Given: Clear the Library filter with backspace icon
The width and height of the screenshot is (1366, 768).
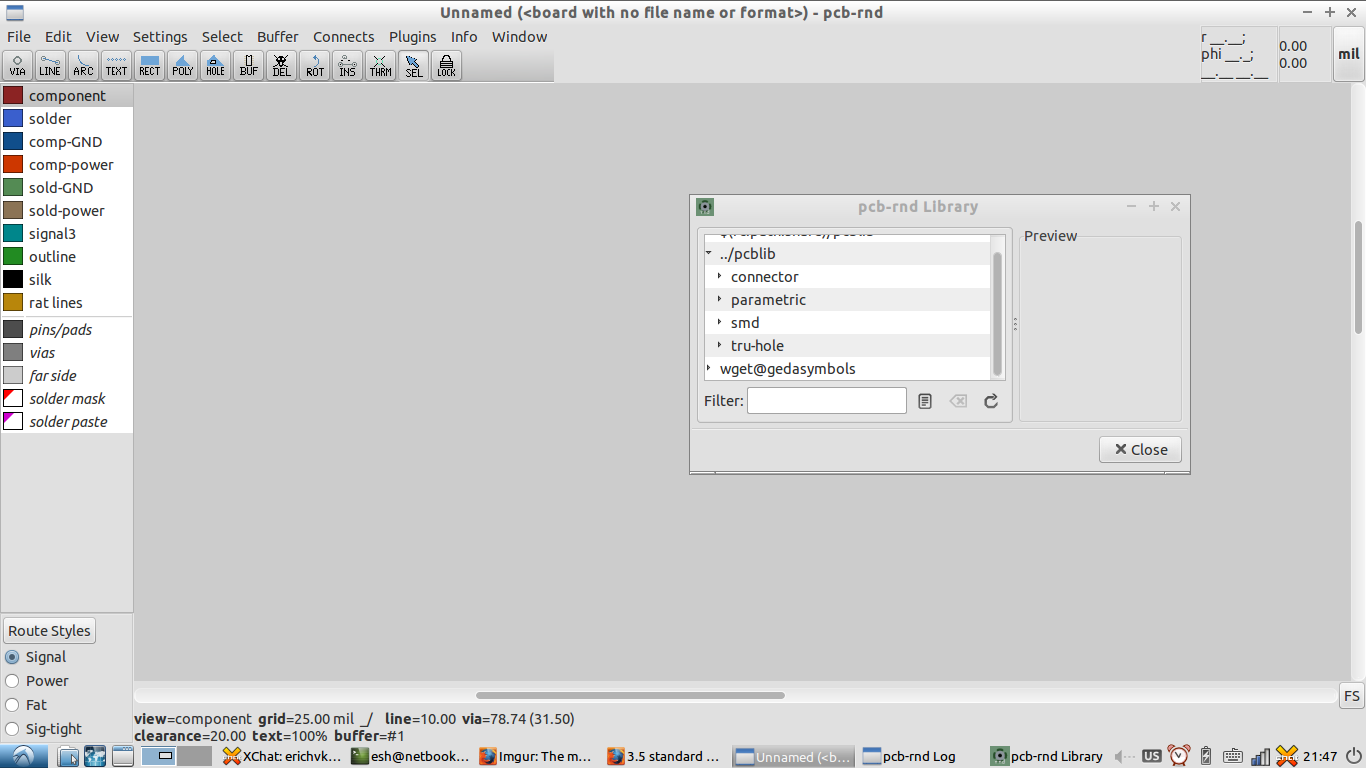Looking at the screenshot, I should [958, 401].
